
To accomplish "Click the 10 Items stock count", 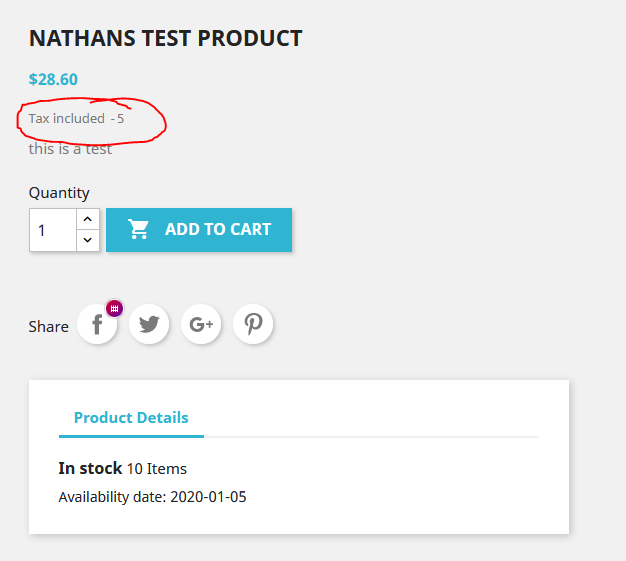I will click(157, 469).
